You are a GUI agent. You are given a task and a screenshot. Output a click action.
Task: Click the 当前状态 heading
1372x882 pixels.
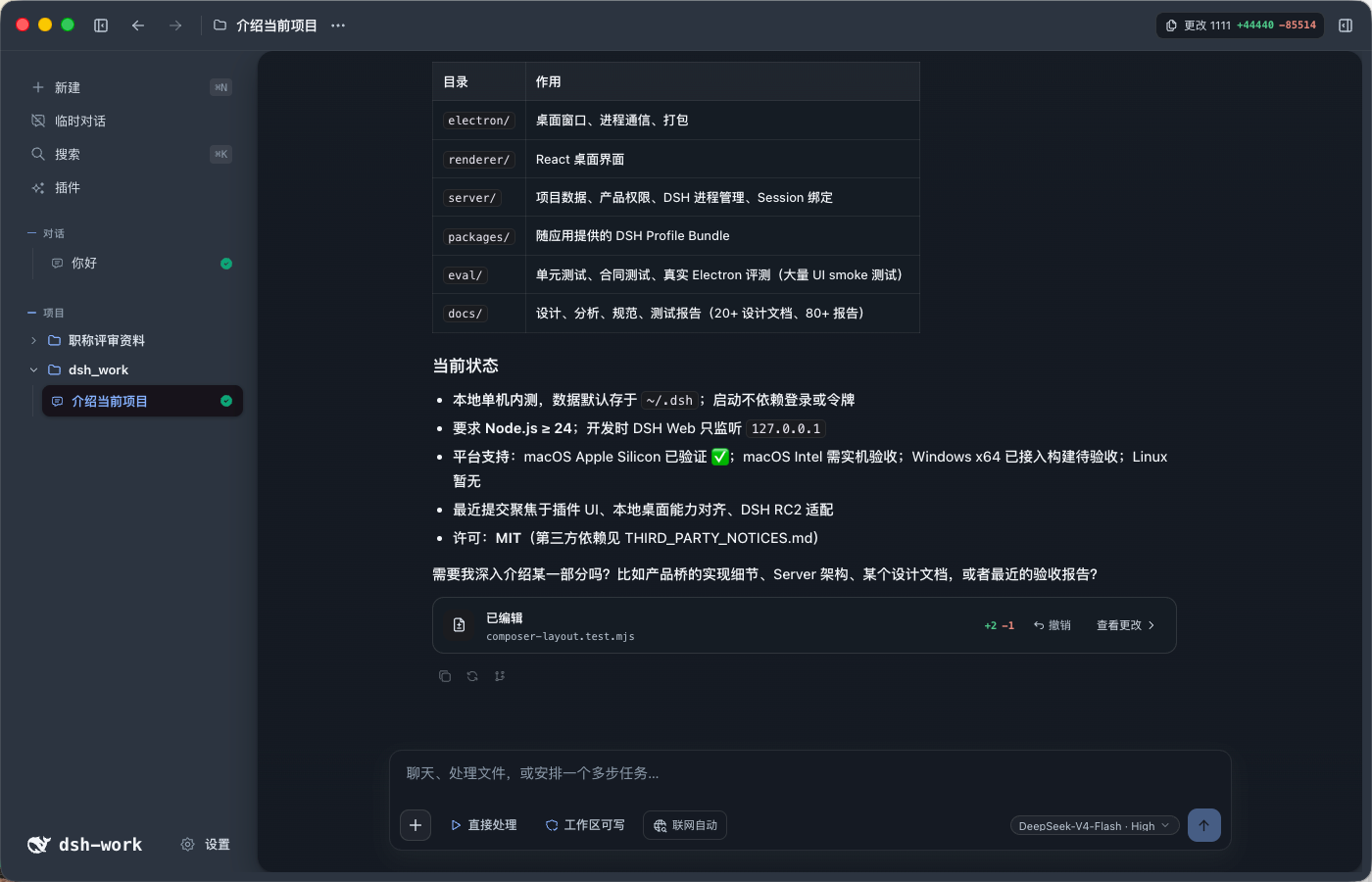tap(465, 366)
